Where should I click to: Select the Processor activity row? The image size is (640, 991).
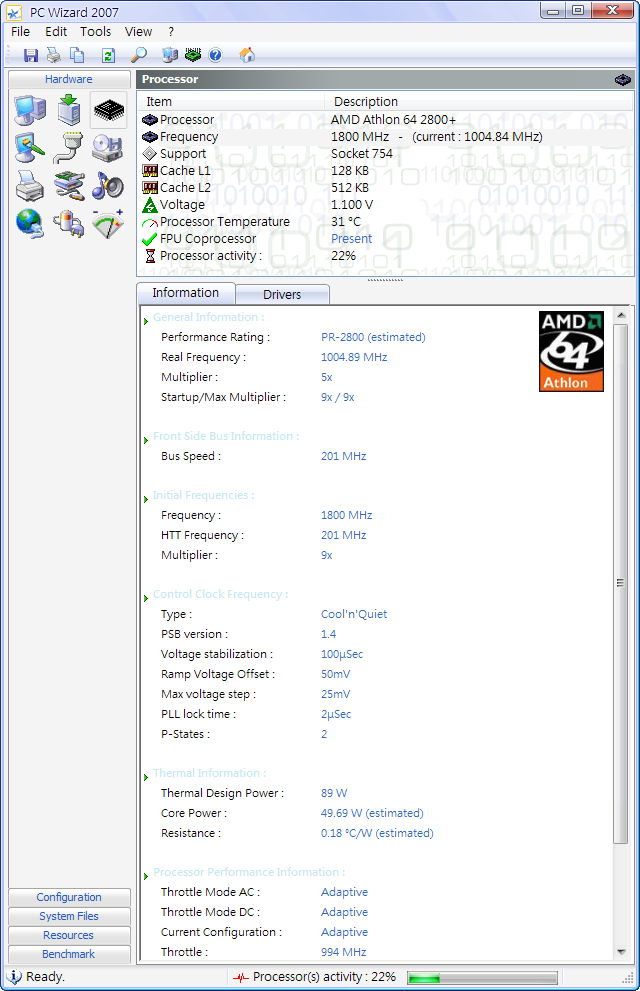click(385, 256)
